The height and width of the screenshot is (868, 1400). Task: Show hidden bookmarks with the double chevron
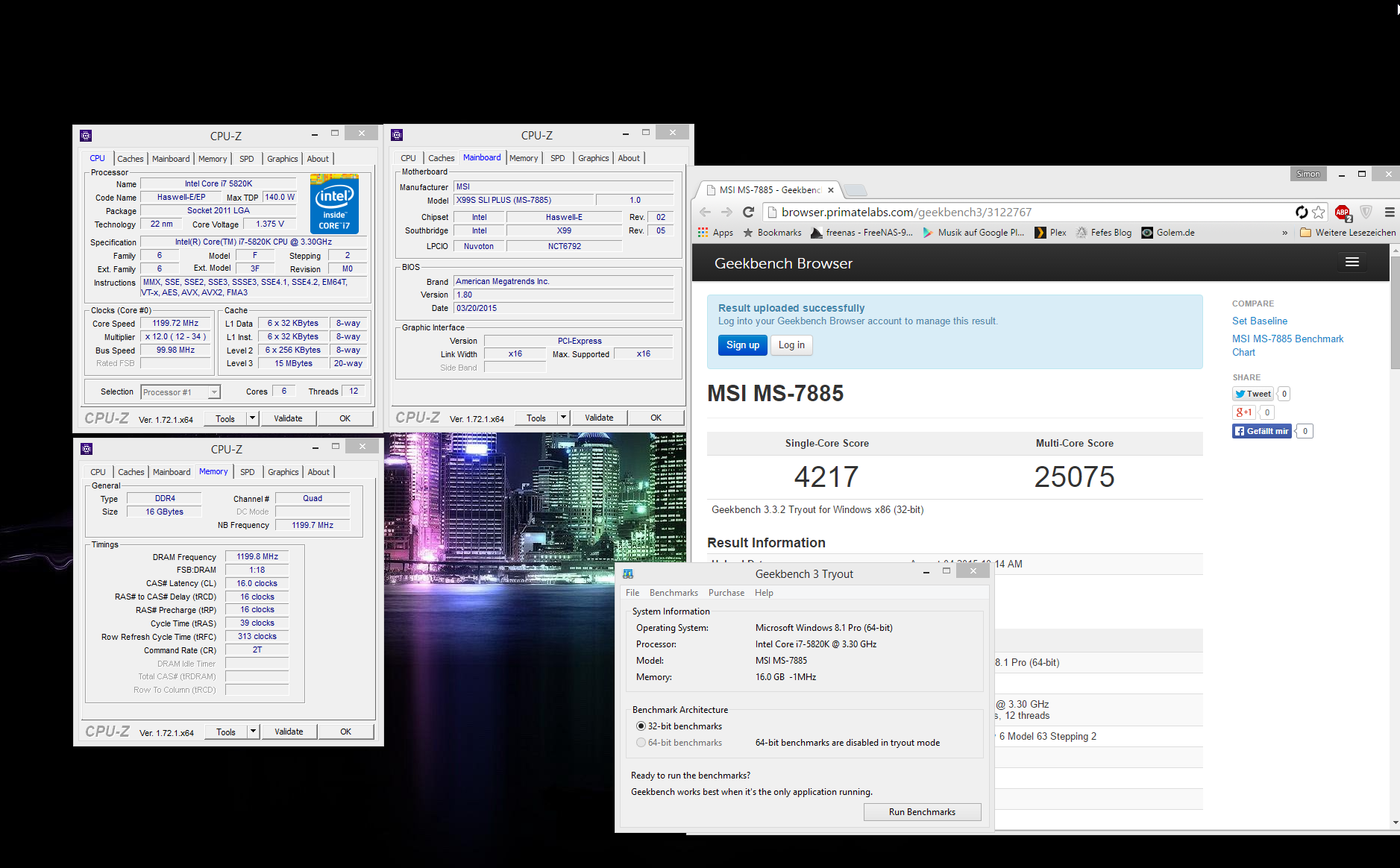[1284, 233]
